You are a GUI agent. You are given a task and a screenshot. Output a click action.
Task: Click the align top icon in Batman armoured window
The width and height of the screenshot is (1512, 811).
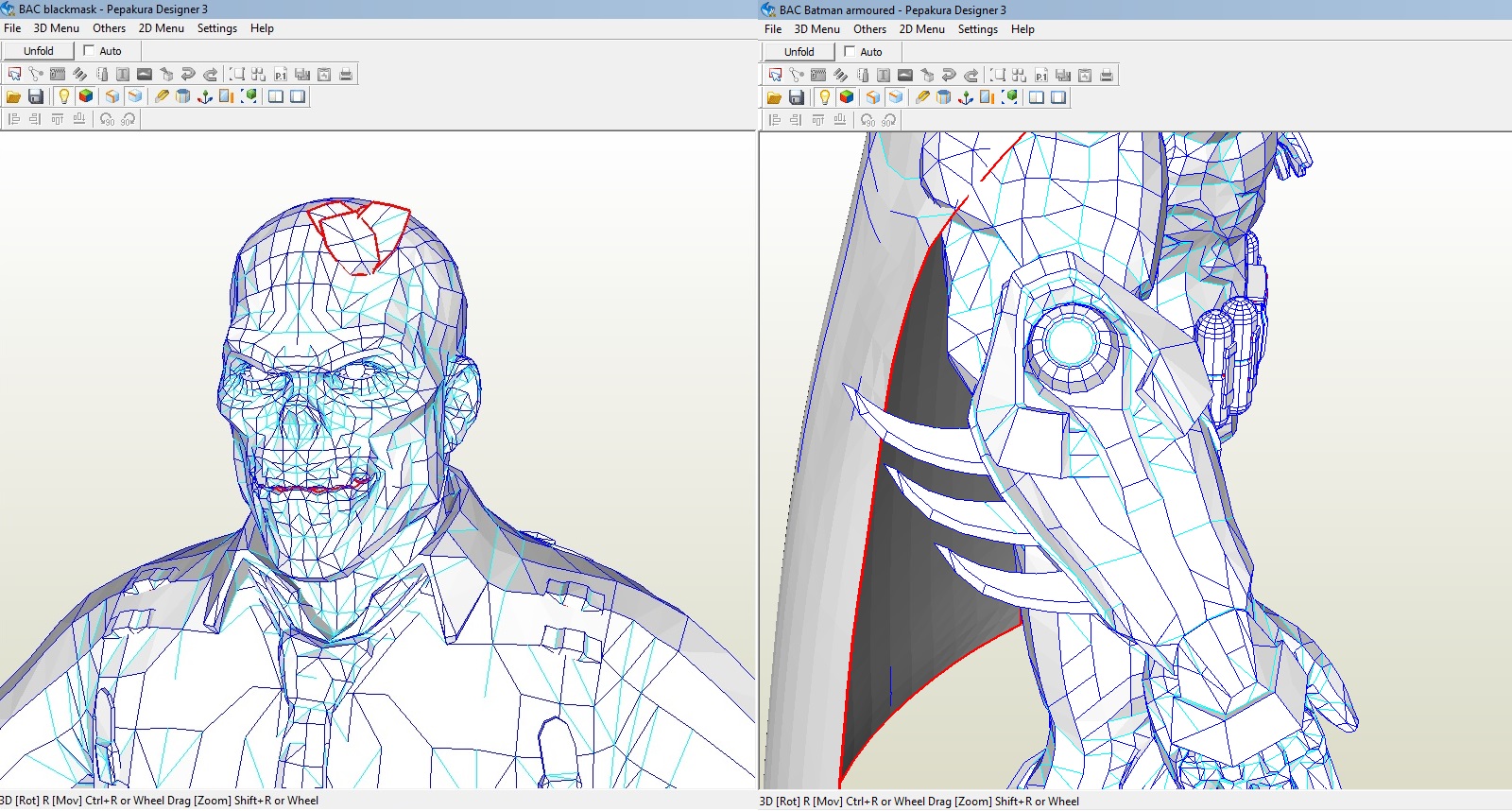coord(818,120)
